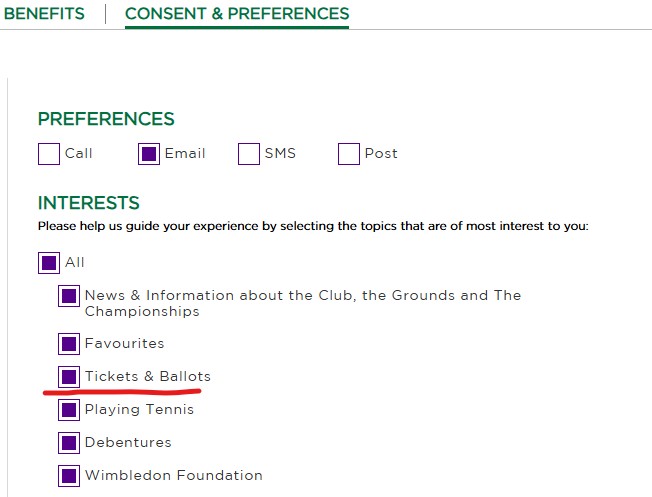652x497 pixels.
Task: Tick the SMS preference checkbox
Action: point(249,154)
